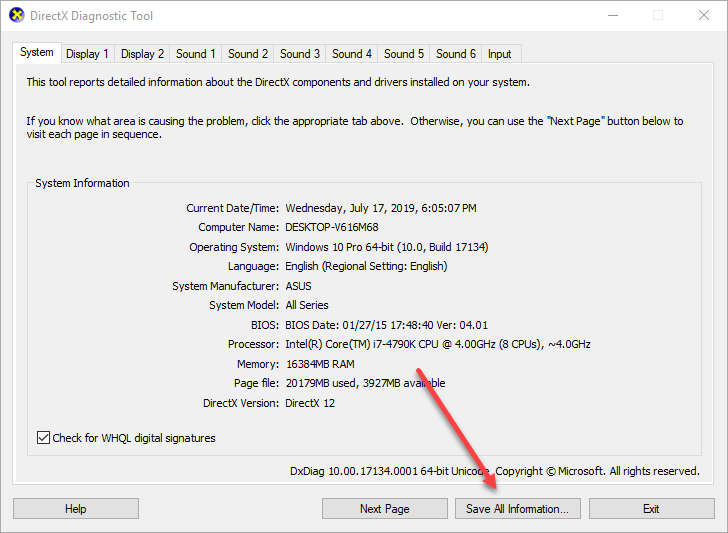This screenshot has height=533, width=728.
Task: Click the All Series model value
Action: (x=306, y=305)
